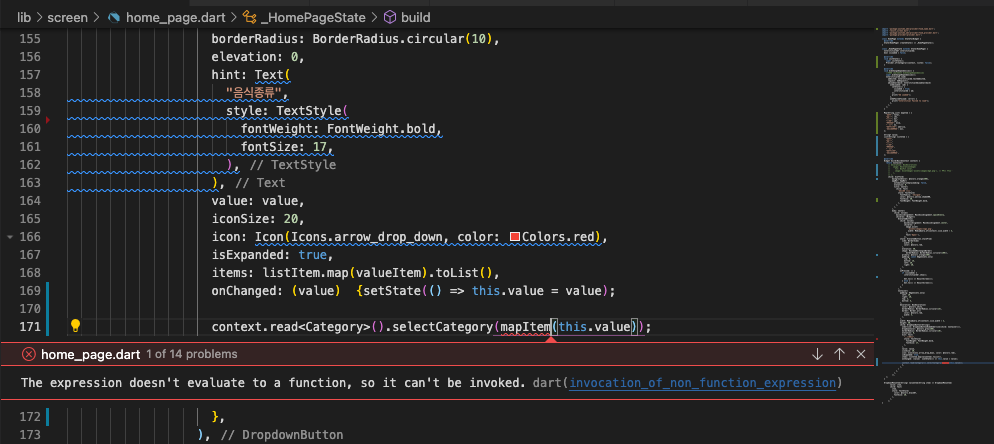Click the breakpoint marker at line 159
The height and width of the screenshot is (444, 994).
[48, 119]
